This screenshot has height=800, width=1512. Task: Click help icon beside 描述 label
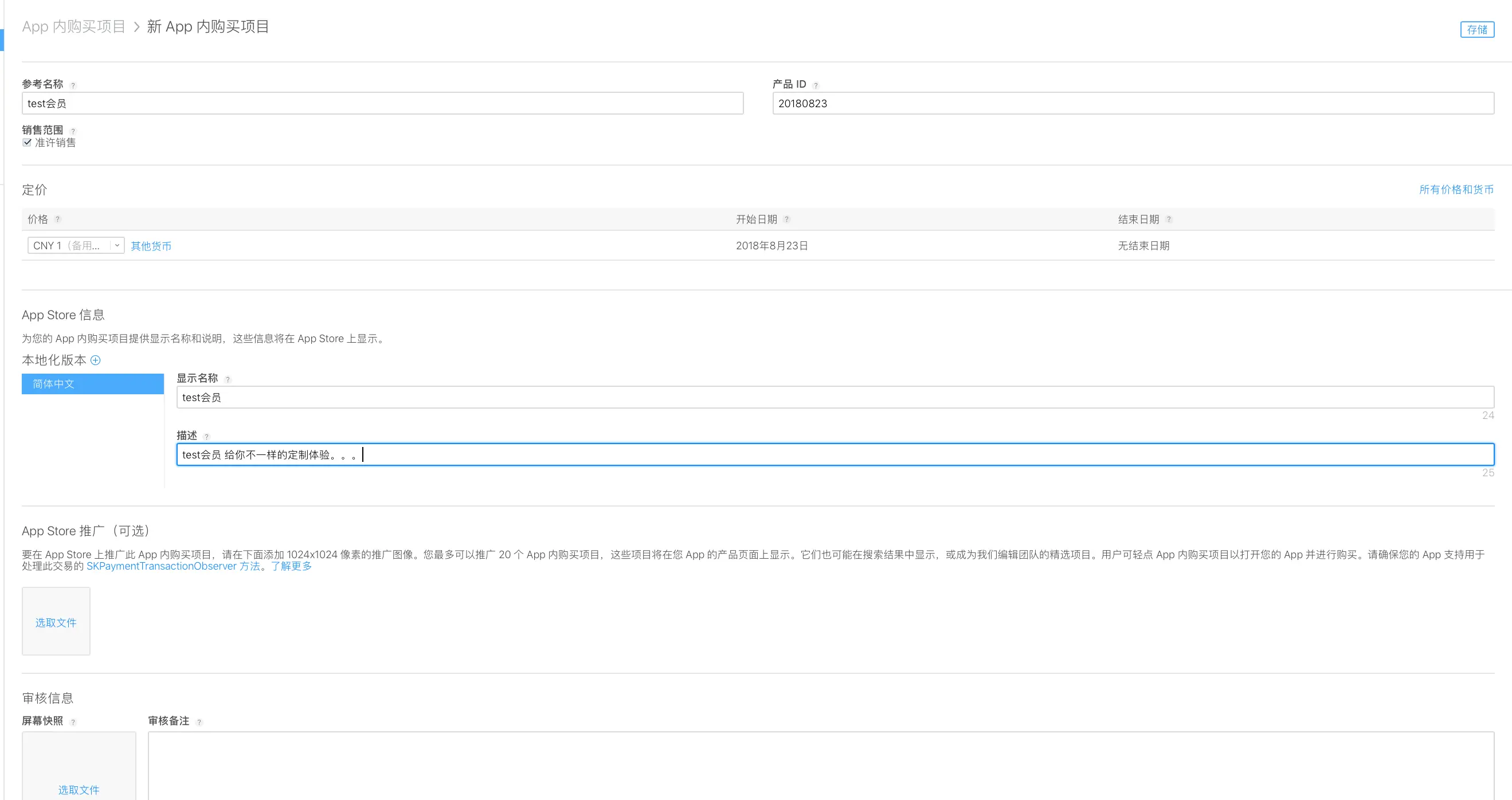206,437
